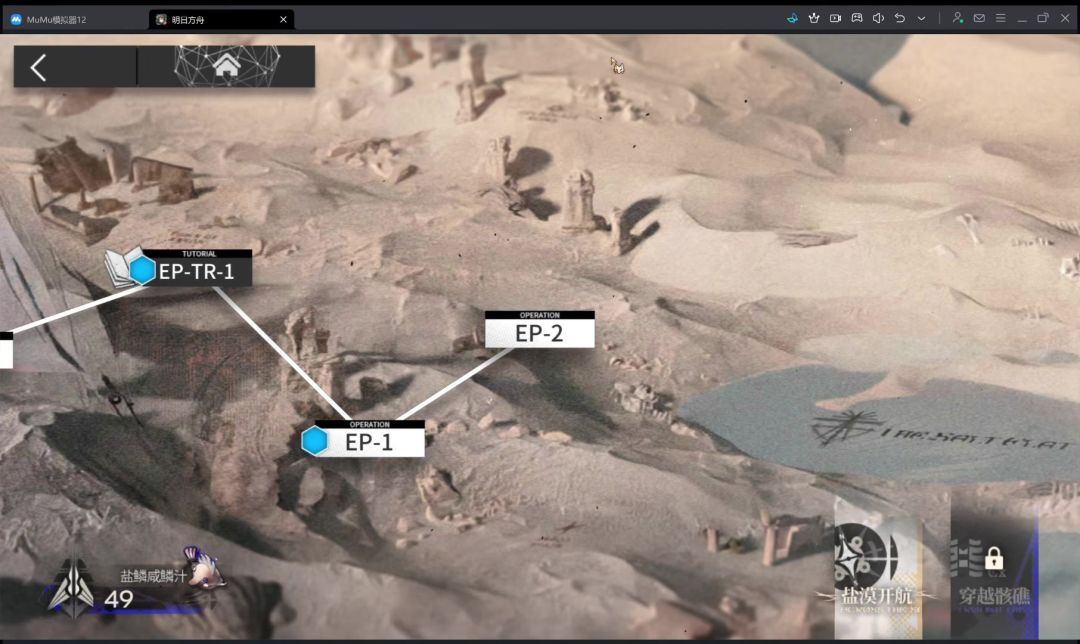Click the partially visible node on left edge
This screenshot has width=1080, height=644.
click(6, 350)
